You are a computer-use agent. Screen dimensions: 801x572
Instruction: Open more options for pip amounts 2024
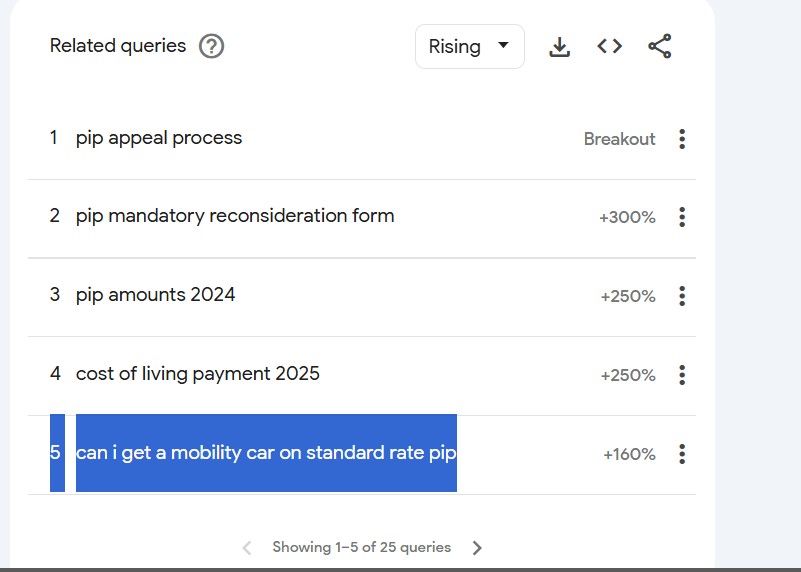682,296
